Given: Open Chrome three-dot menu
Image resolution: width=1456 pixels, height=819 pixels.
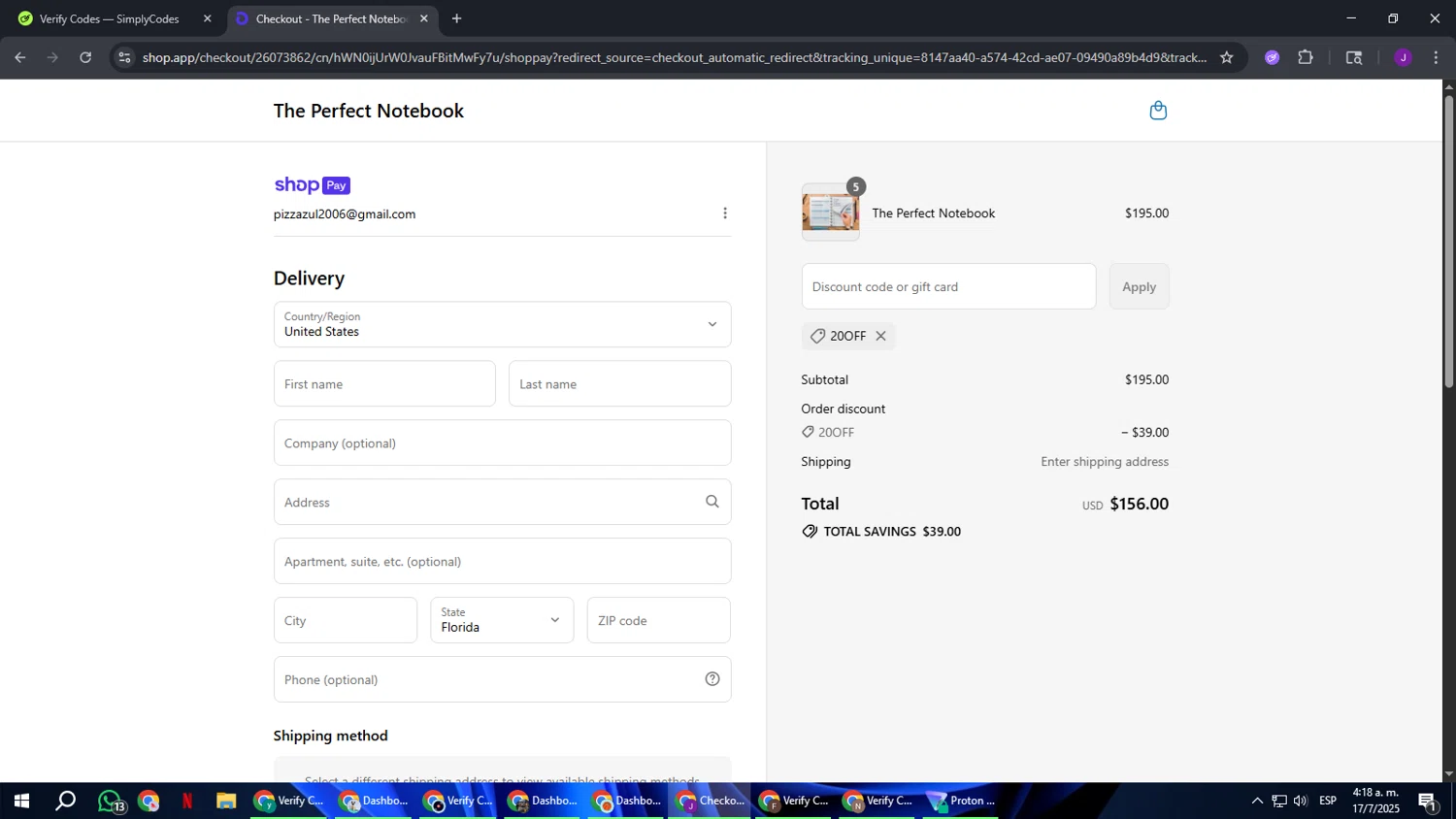Looking at the screenshot, I should click(1436, 57).
